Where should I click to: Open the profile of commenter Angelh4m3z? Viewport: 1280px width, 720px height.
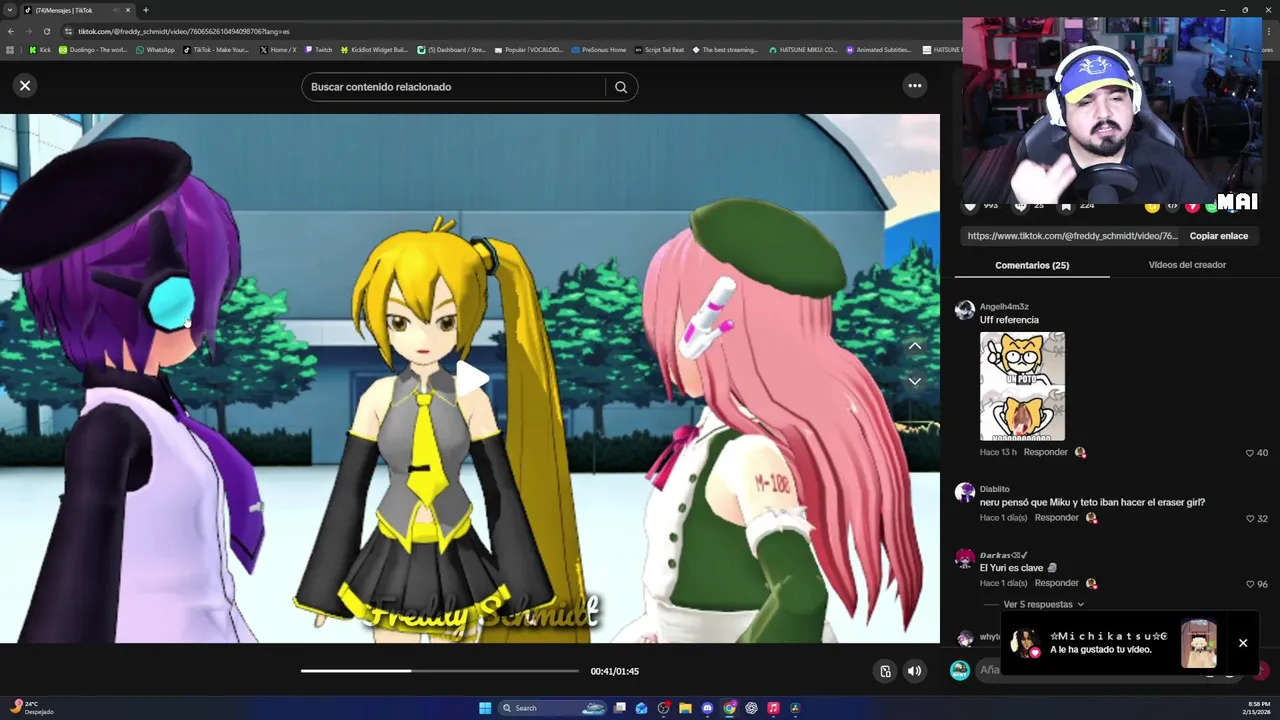coord(1004,307)
